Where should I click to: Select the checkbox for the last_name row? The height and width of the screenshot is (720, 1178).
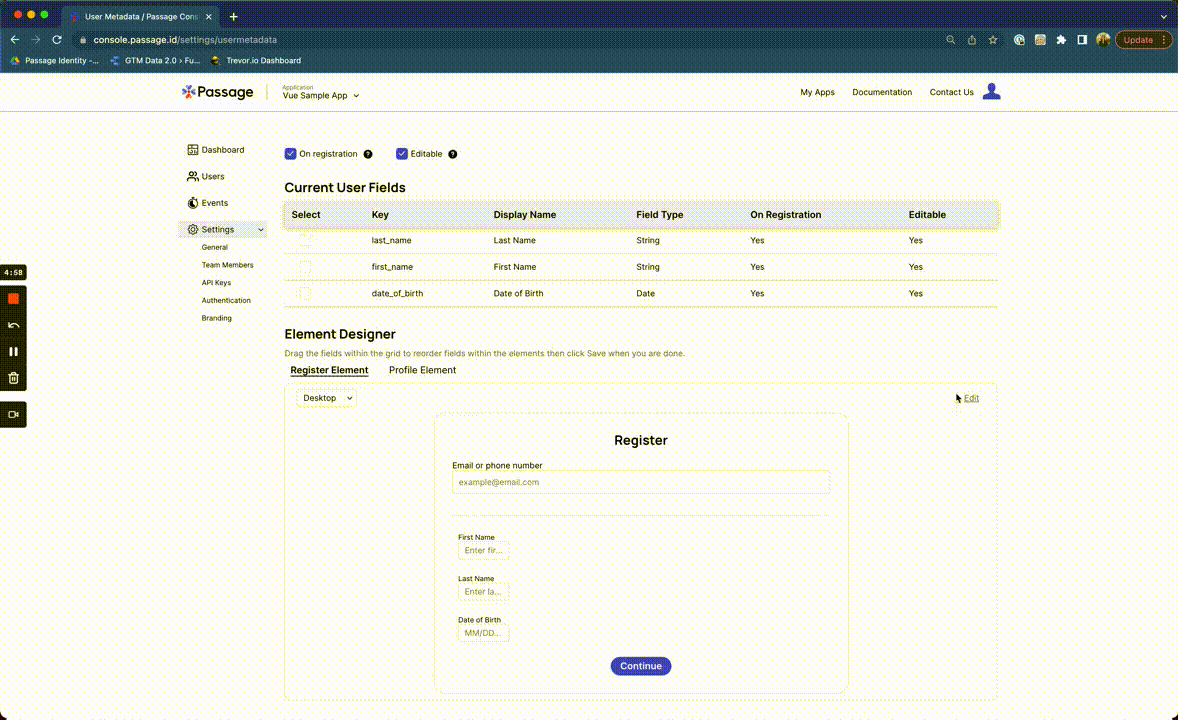click(304, 240)
